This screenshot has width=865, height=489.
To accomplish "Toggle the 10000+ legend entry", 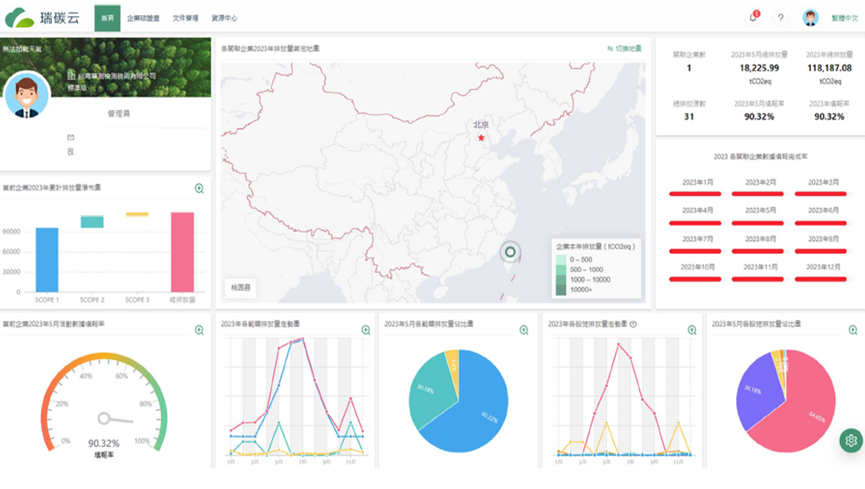I will coord(574,290).
